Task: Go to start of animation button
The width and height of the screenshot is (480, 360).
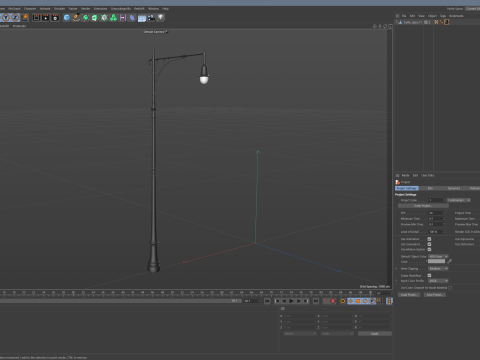Action: (267, 301)
